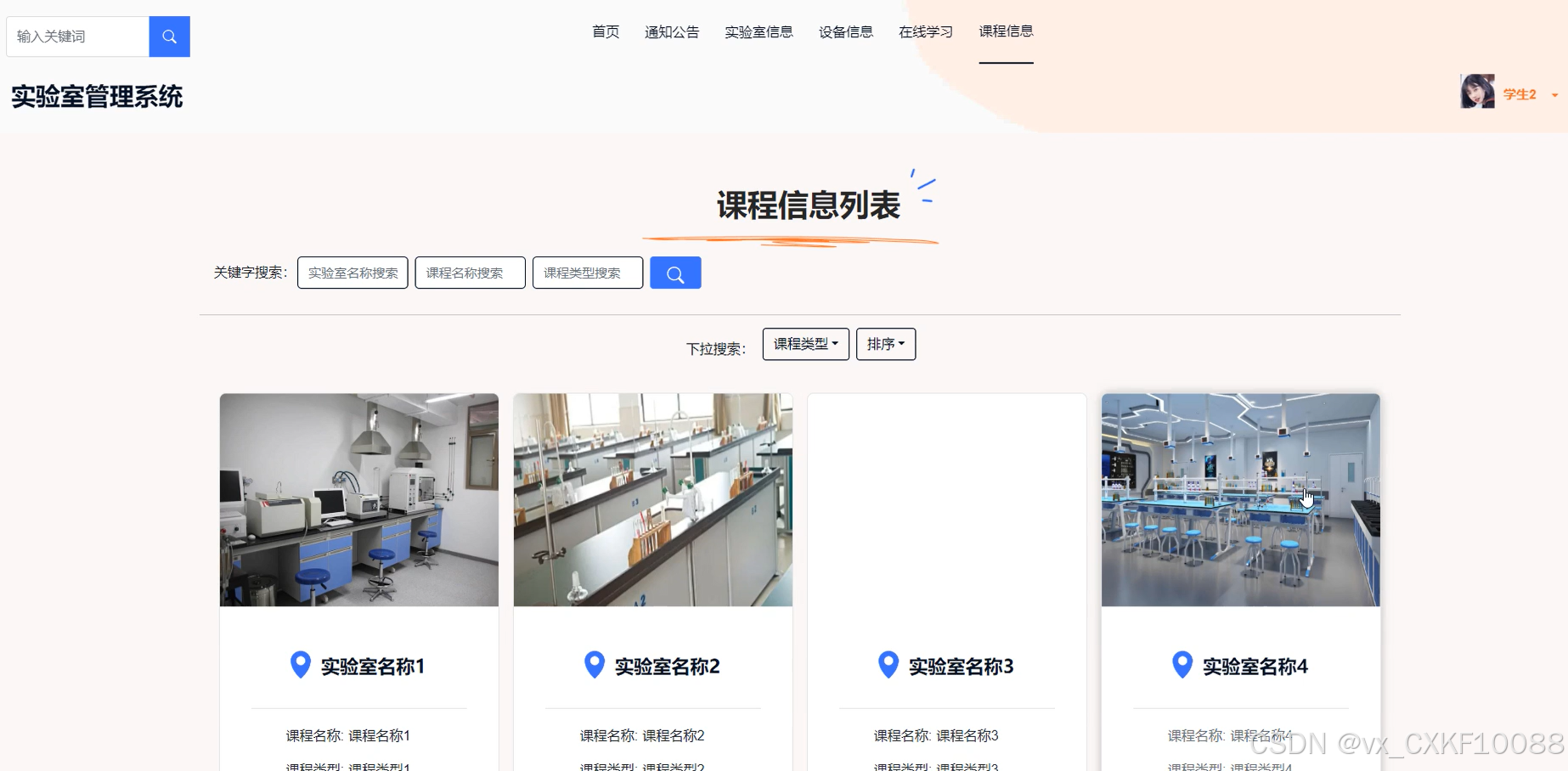
Task: Click the 实验室名称3 card title
Action: point(962,667)
